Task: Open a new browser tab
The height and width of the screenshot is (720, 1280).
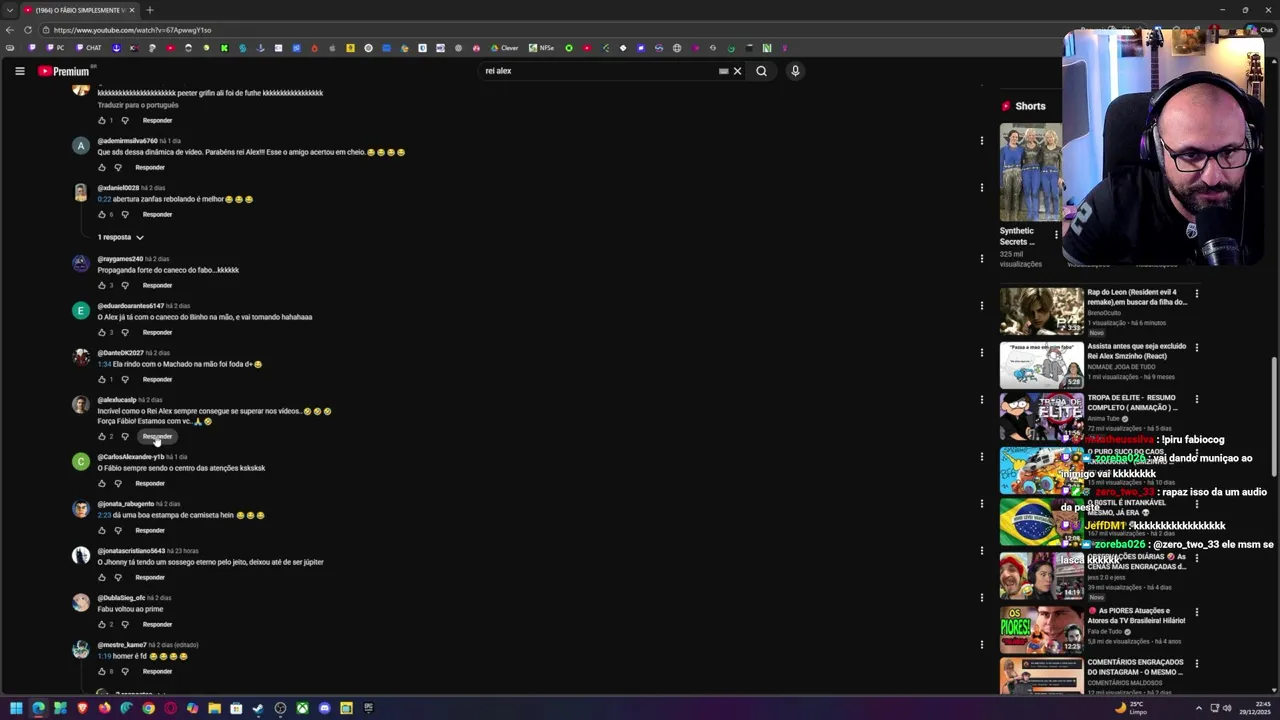Action: [149, 10]
